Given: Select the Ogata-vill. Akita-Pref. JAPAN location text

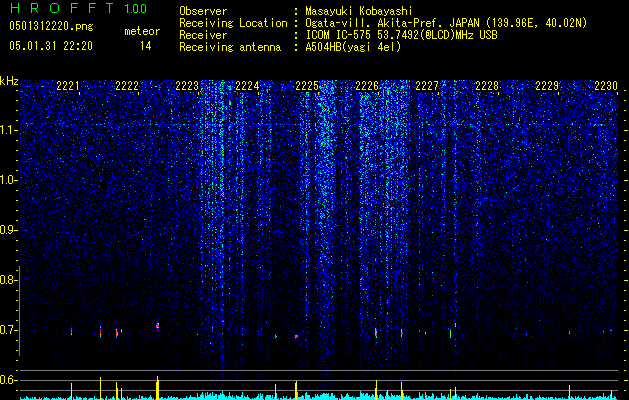Looking at the screenshot, I should [446, 23].
